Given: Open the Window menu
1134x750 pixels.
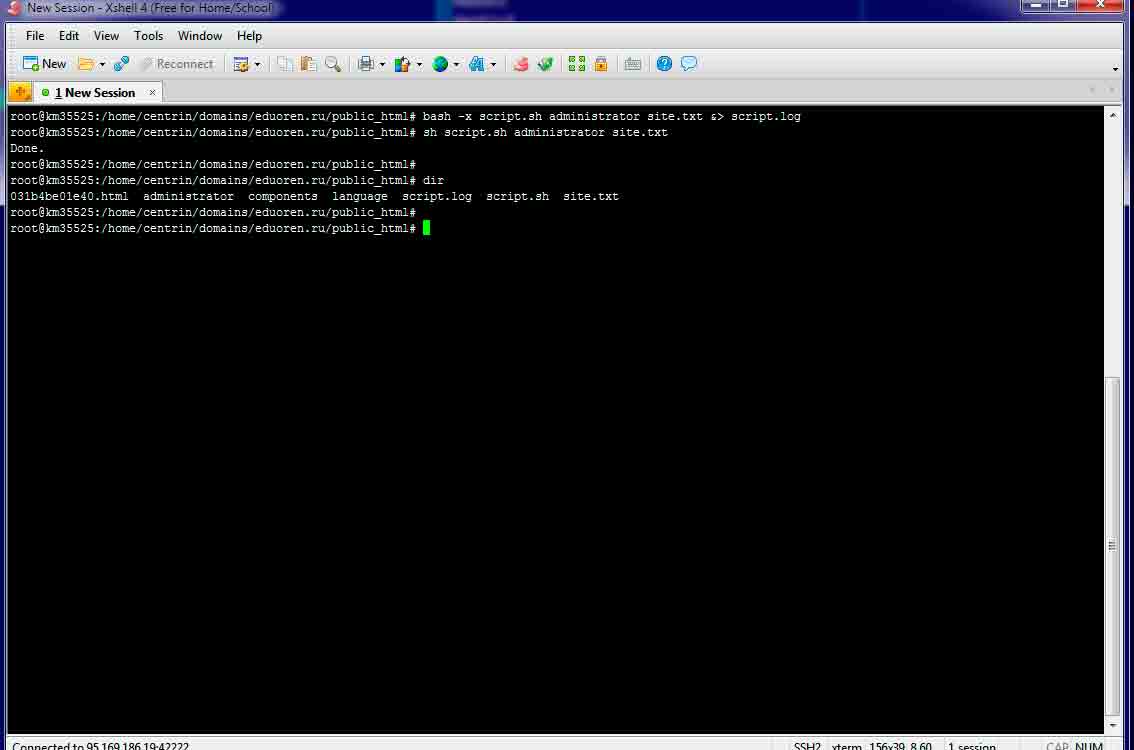Looking at the screenshot, I should pyautogui.click(x=200, y=35).
